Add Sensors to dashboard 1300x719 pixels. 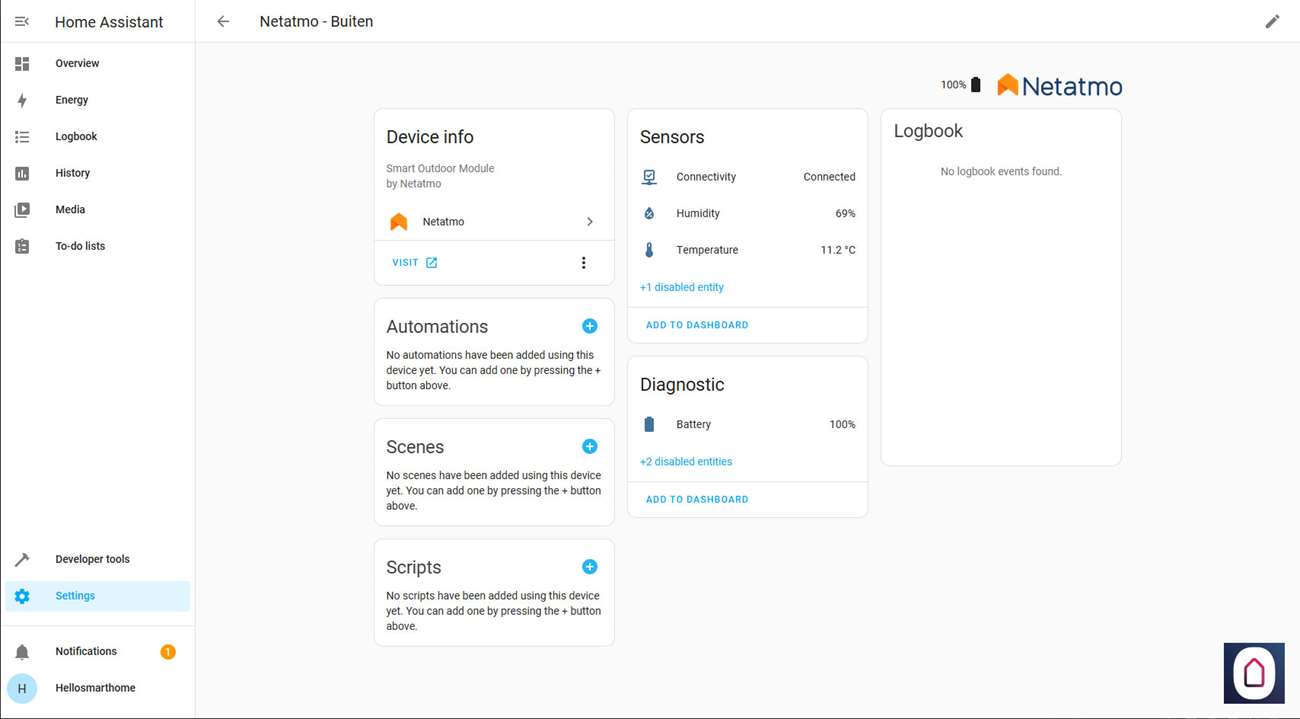click(x=697, y=325)
